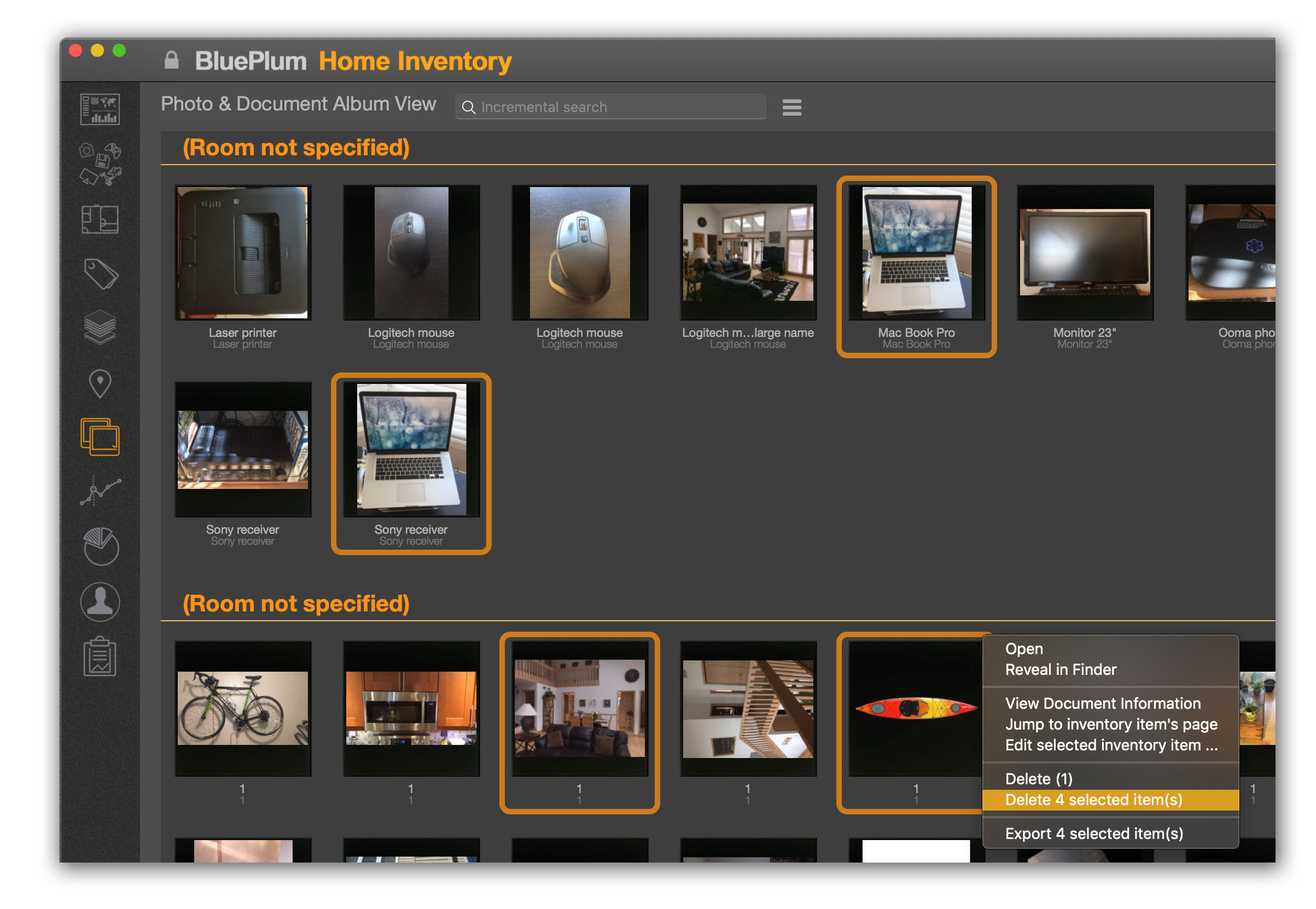Image resolution: width=1316 pixels, height=909 pixels.
Task: Select the living room balcony photo
Action: click(x=580, y=708)
